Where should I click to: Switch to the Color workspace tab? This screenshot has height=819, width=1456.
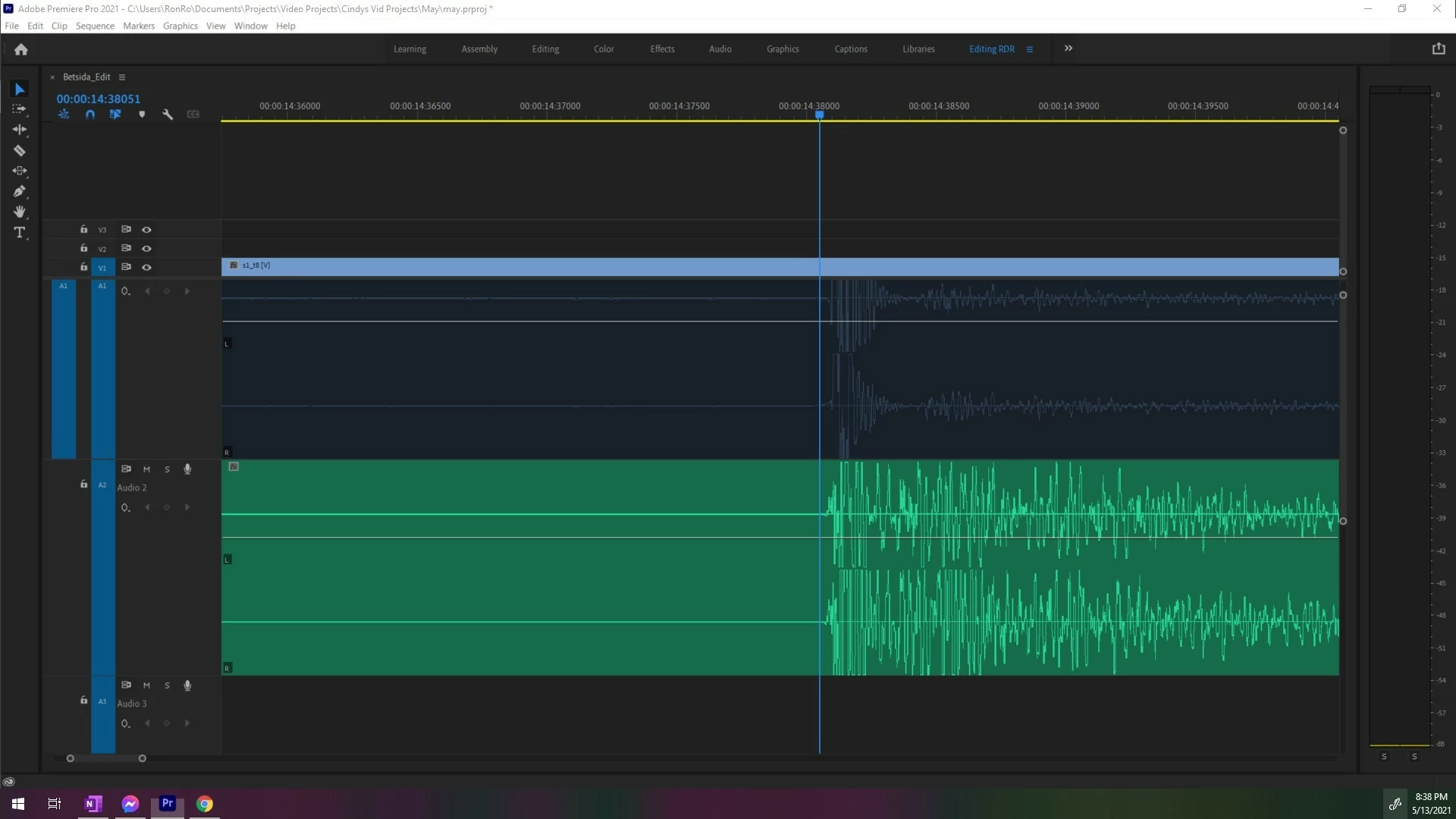(604, 49)
